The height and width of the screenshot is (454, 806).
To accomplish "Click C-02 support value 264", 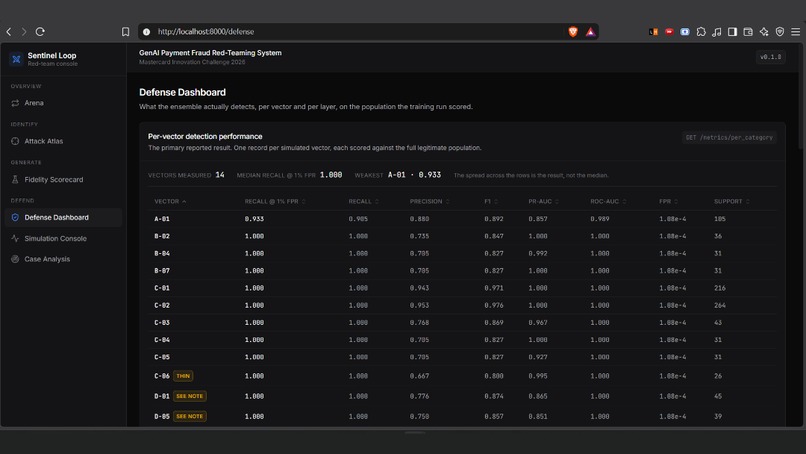I will pos(720,305).
